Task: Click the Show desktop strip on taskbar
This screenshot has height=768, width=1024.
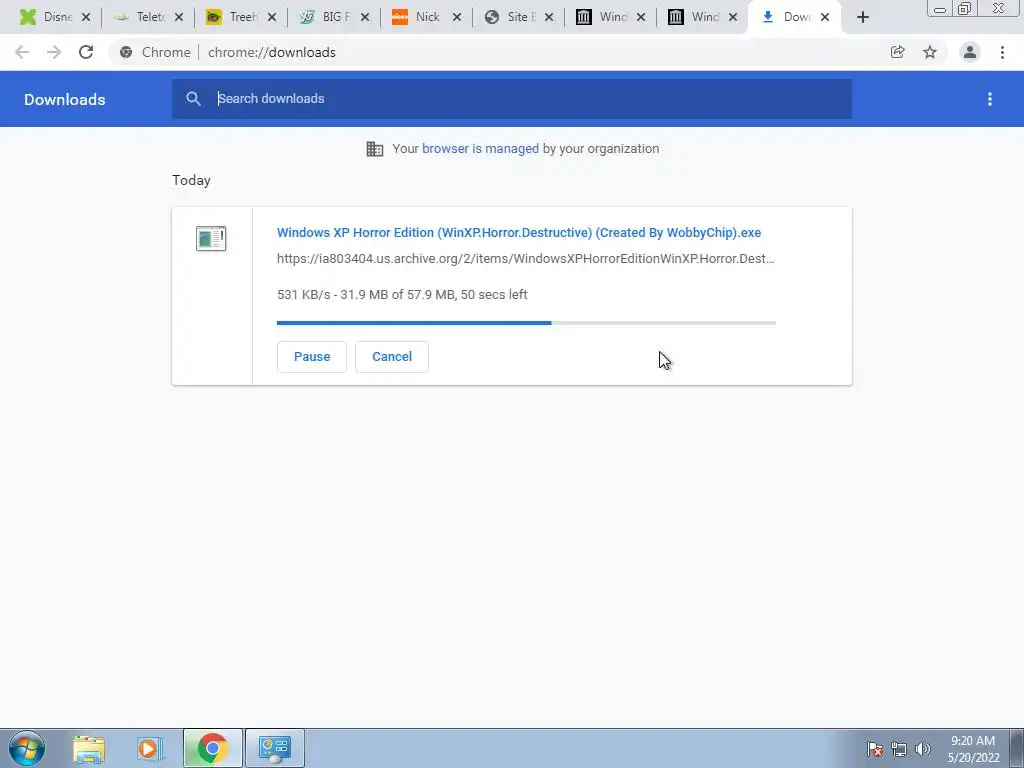Action: pyautogui.click(x=1017, y=748)
